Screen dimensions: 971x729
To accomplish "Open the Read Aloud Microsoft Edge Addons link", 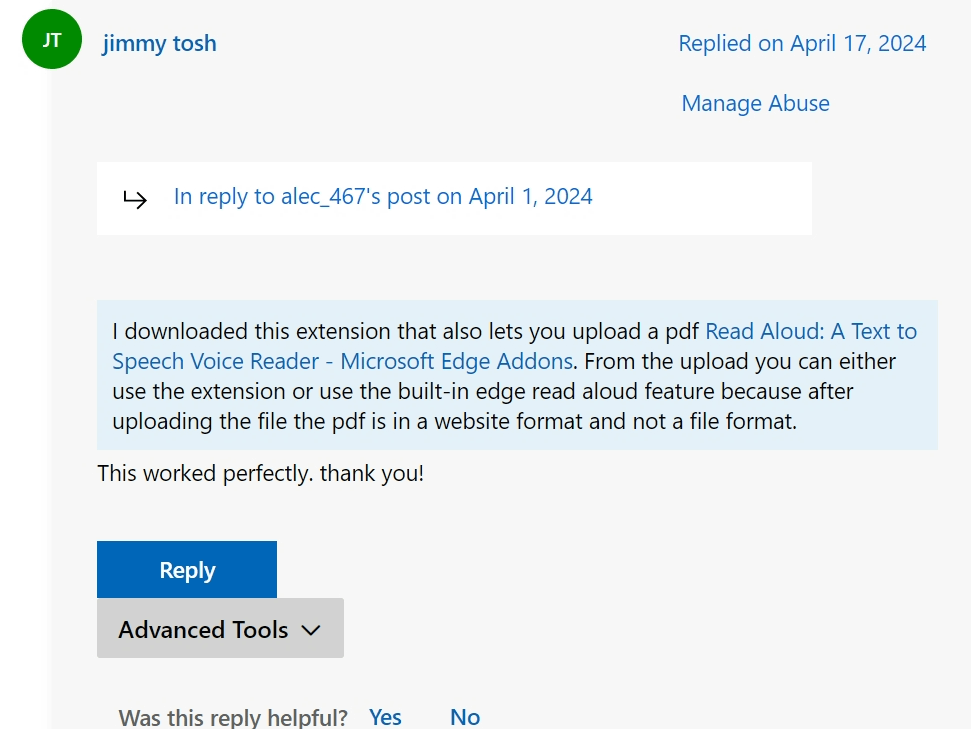I will pos(514,346).
